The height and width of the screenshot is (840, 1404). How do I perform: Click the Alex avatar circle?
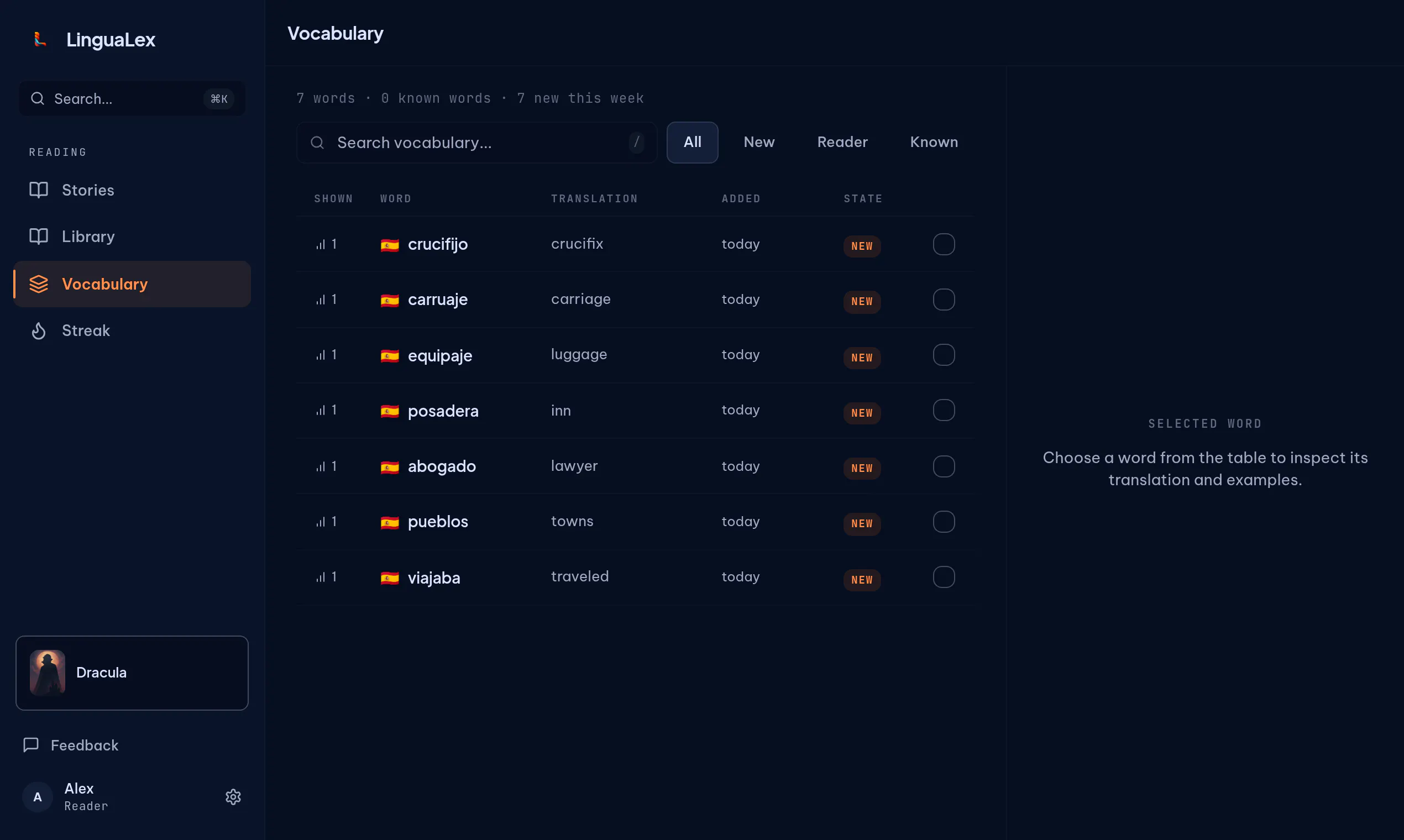tap(38, 796)
